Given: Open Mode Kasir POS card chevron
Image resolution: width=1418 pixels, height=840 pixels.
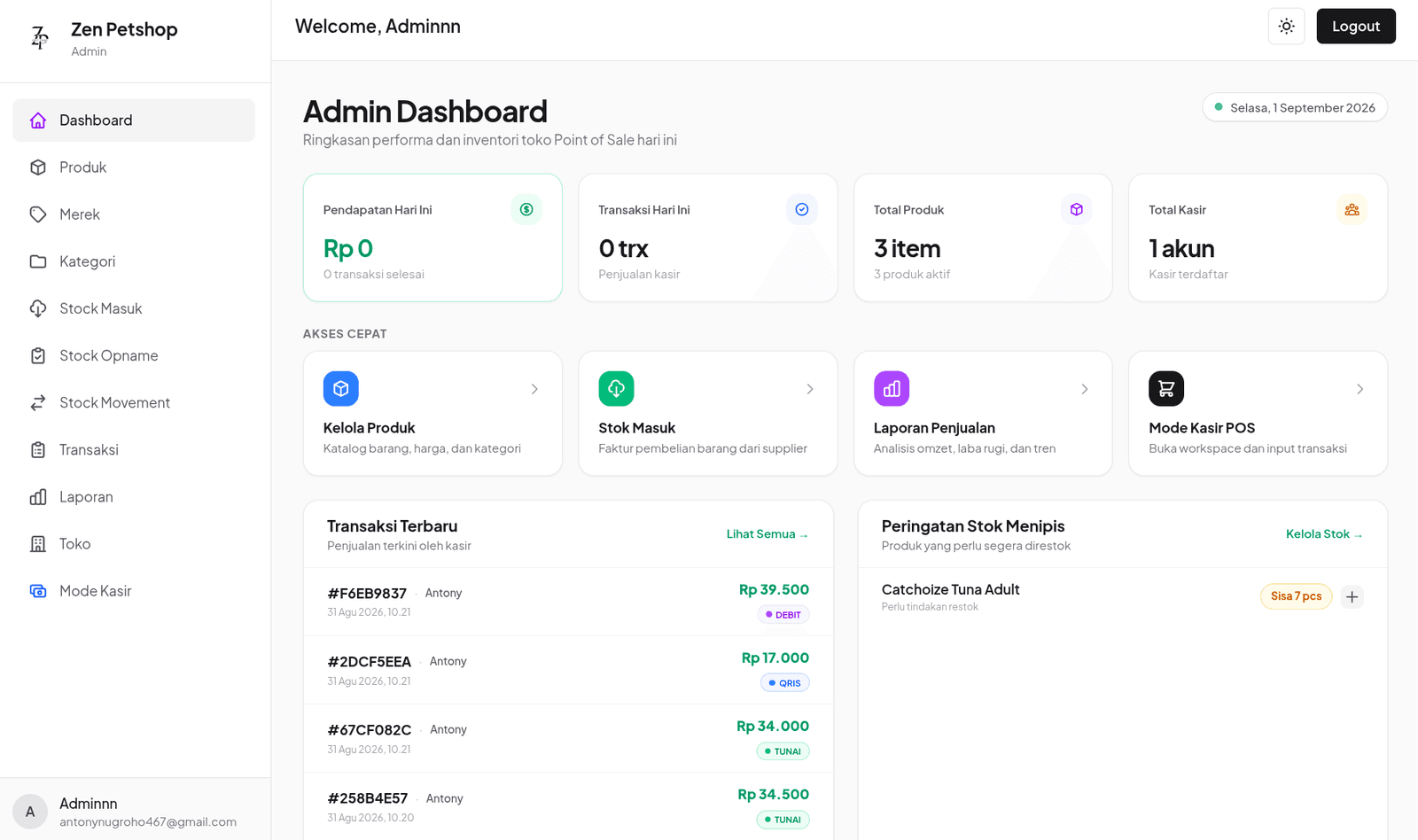Looking at the screenshot, I should (1360, 389).
